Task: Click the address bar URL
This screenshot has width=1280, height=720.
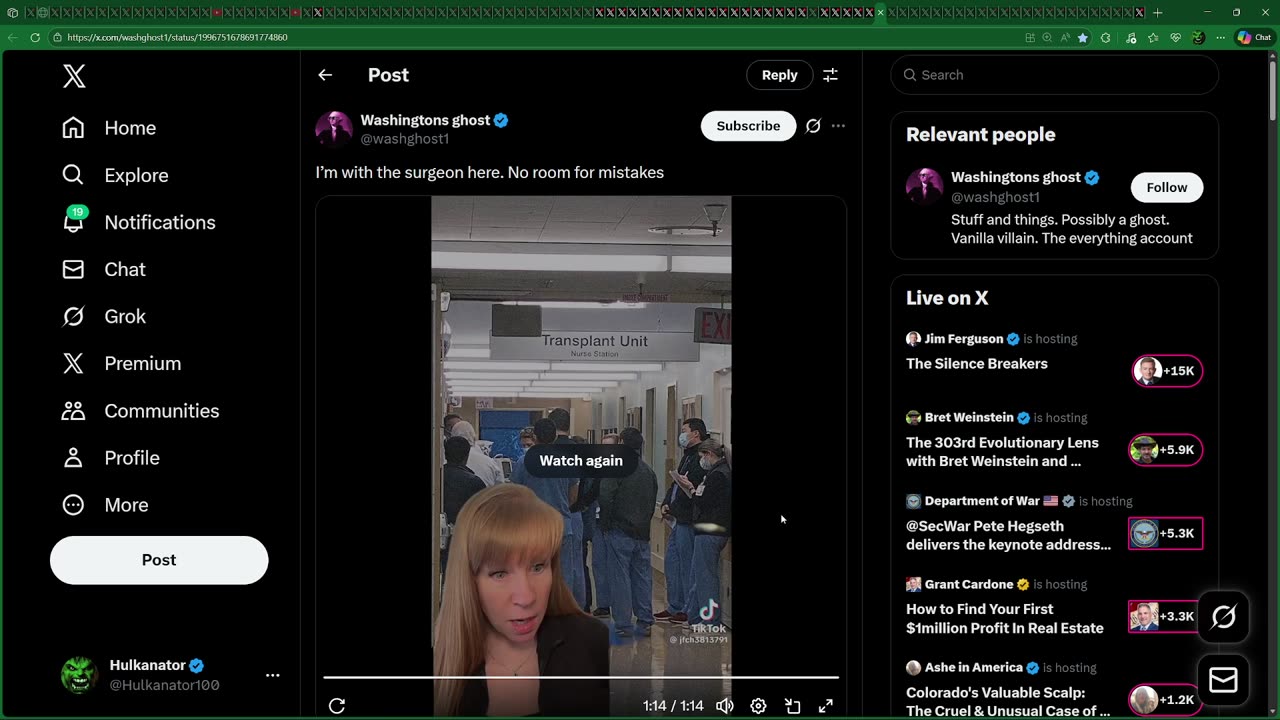Action: [177, 37]
